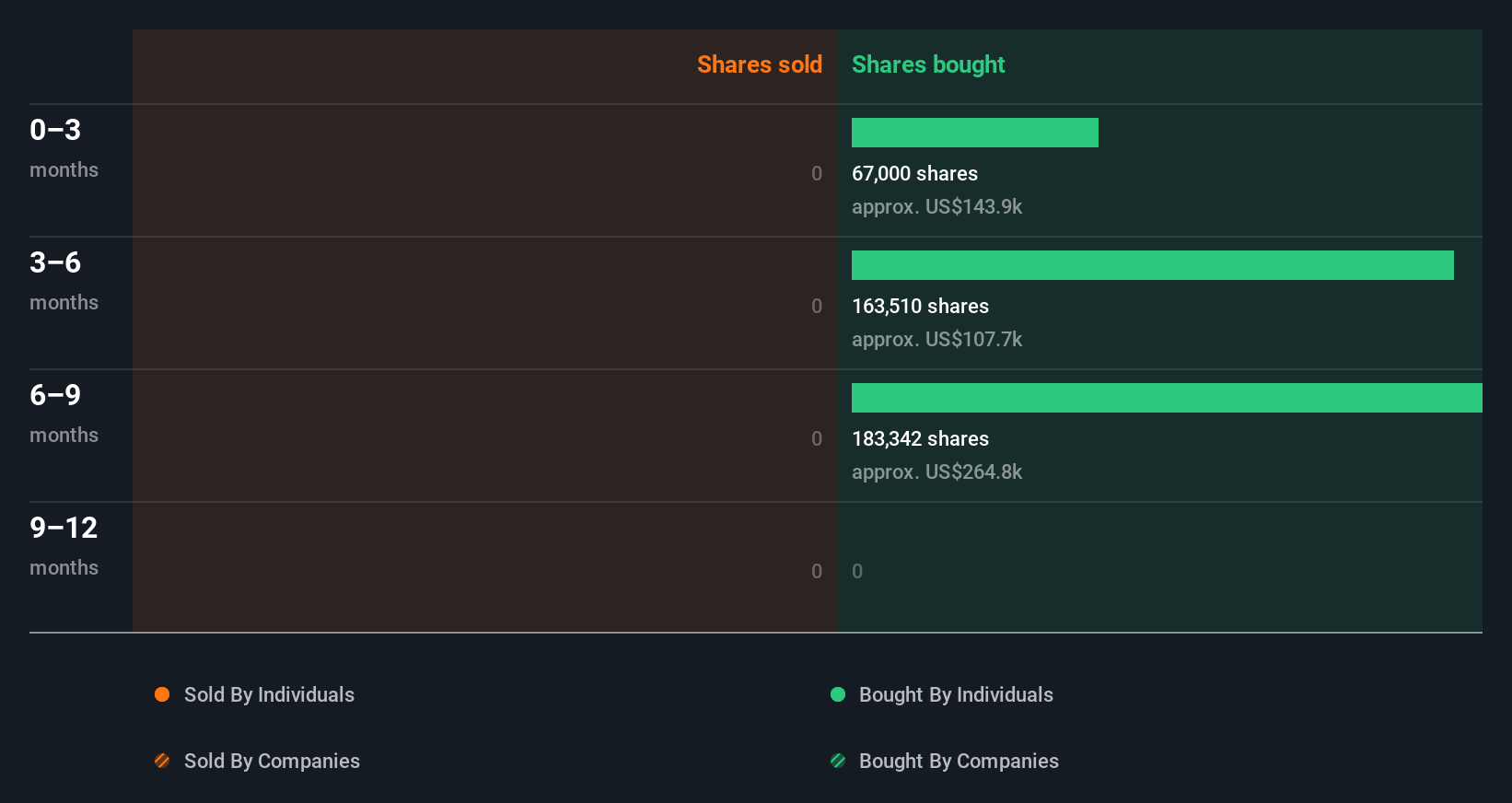Click the 9–12 months row label

click(64, 546)
